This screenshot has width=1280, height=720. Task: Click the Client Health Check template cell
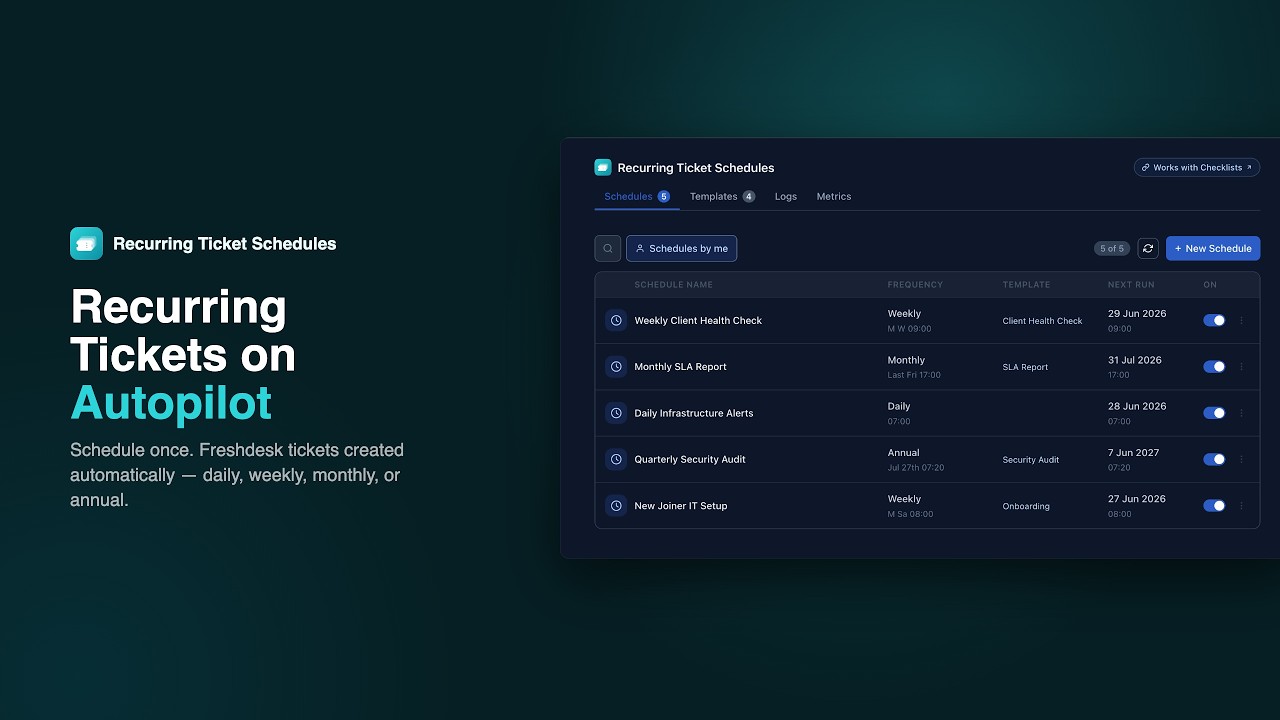(x=1042, y=321)
